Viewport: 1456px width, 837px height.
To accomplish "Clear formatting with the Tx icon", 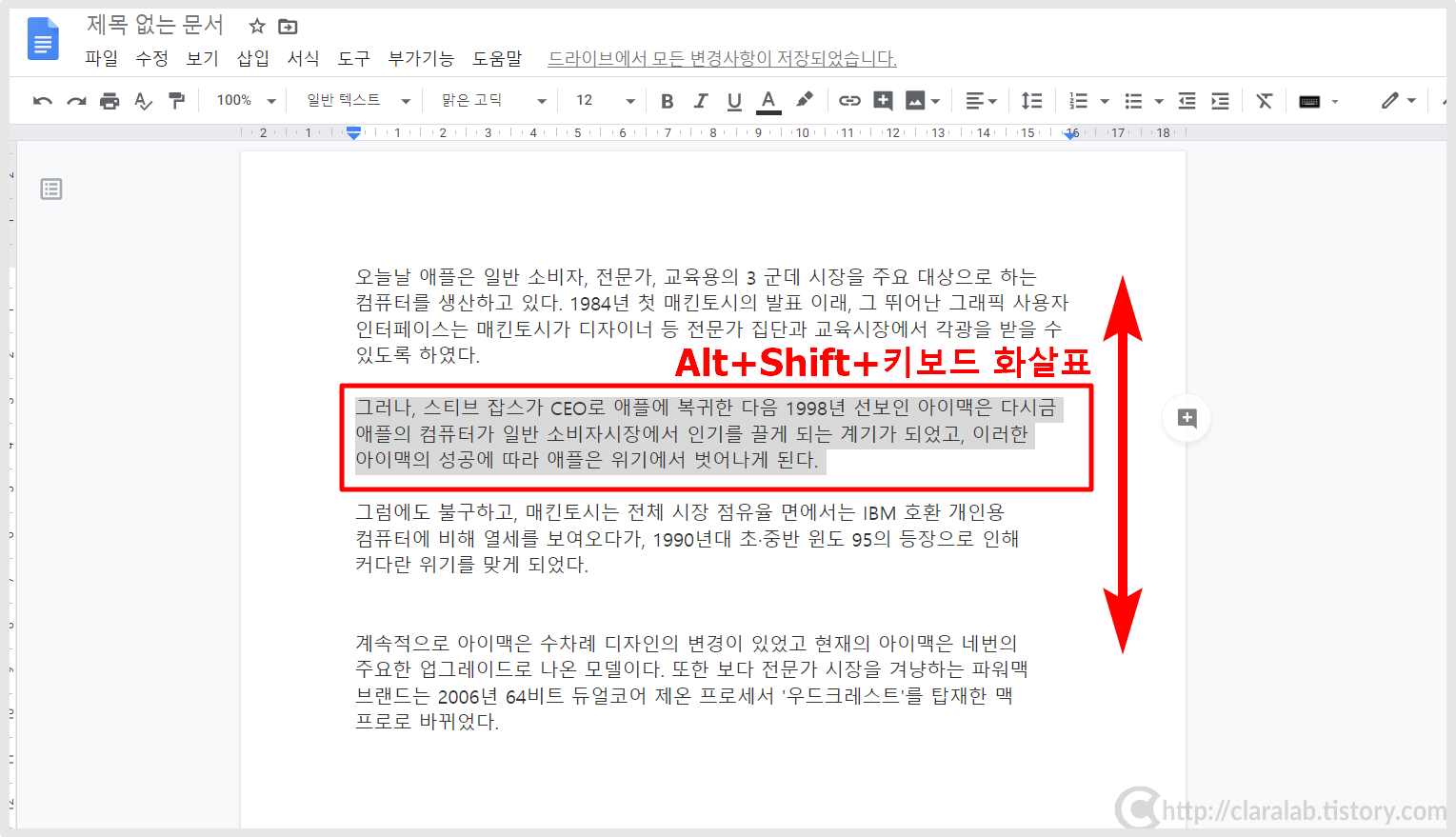I will pyautogui.click(x=1265, y=101).
